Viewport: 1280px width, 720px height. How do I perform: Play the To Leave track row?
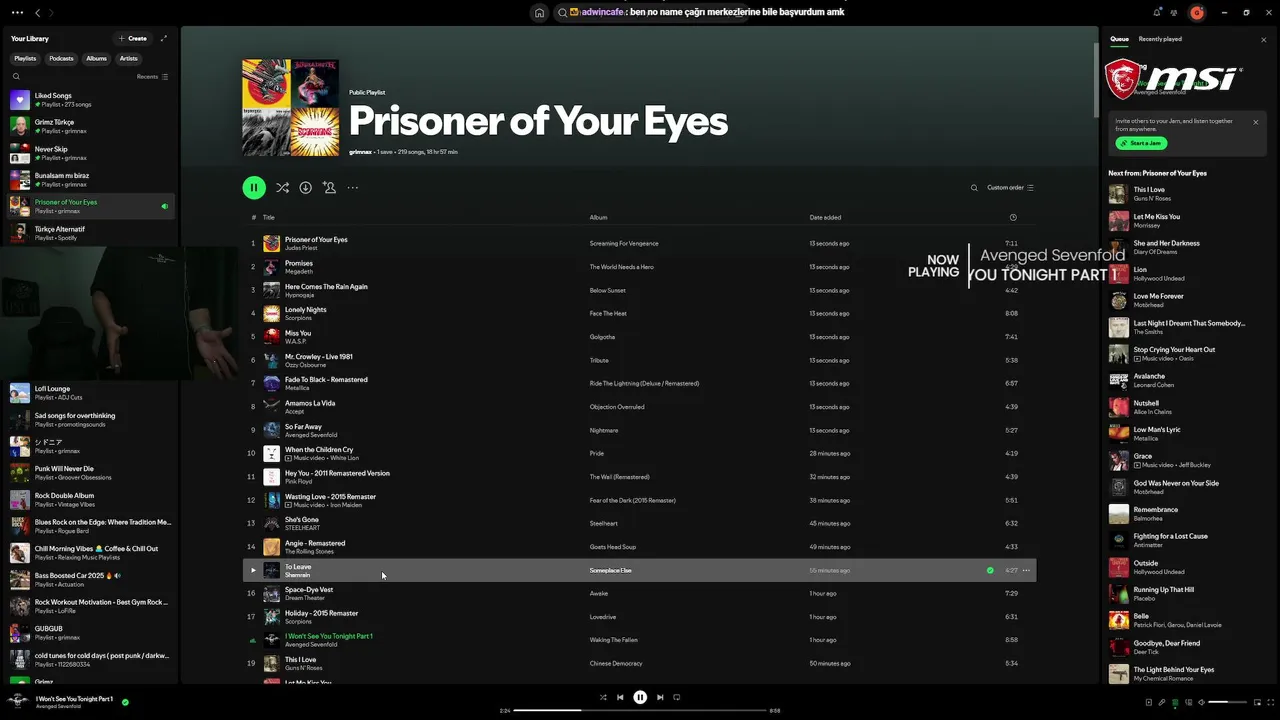253,570
